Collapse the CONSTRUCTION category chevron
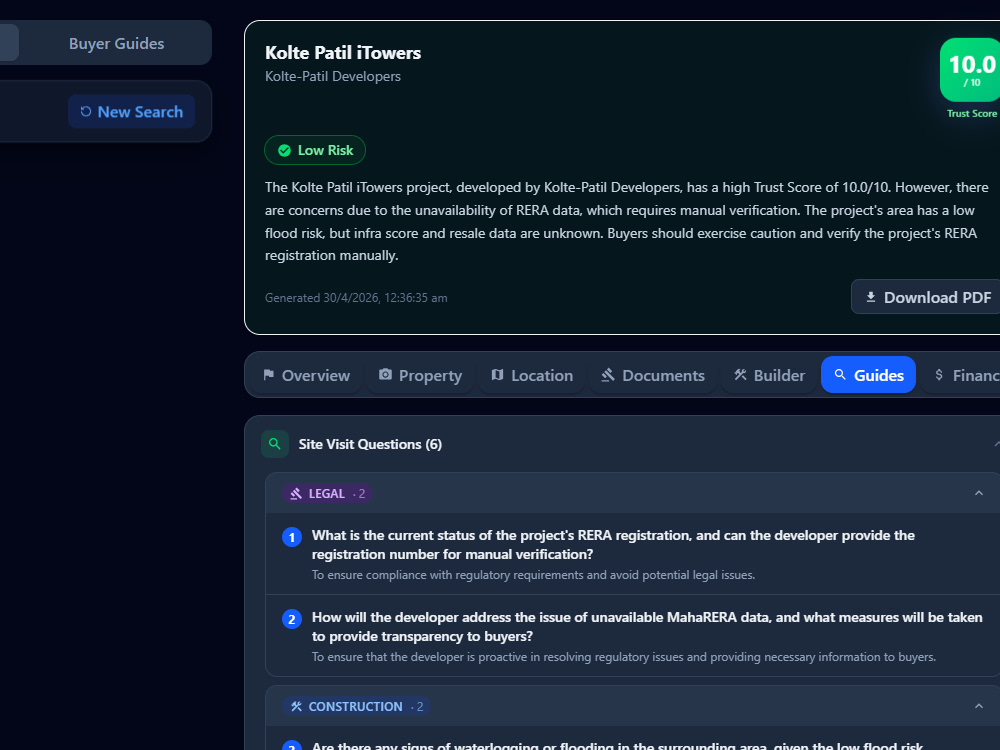 [x=979, y=706]
